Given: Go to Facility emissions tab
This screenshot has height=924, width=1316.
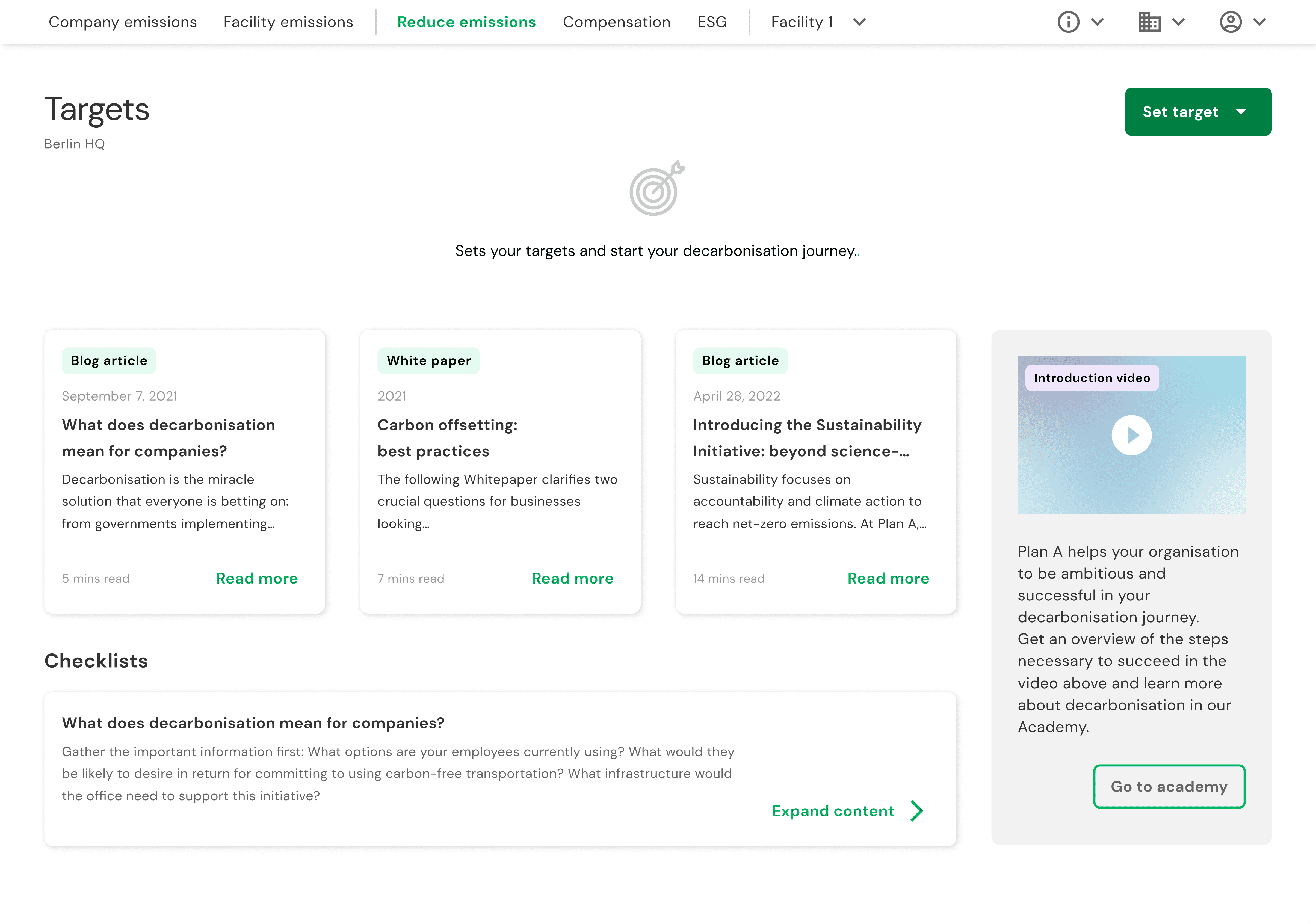Looking at the screenshot, I should (x=288, y=22).
